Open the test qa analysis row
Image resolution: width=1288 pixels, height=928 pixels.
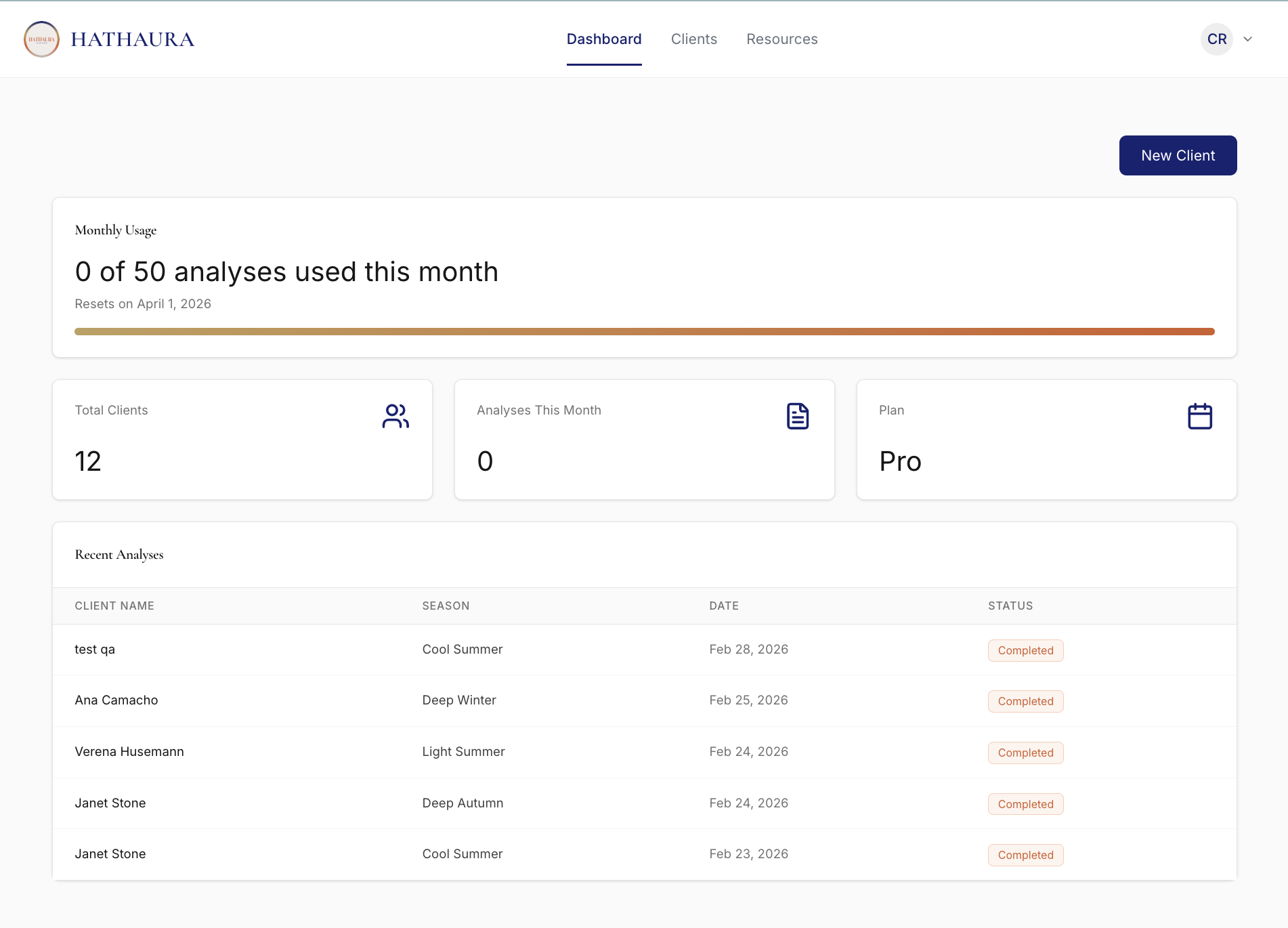[x=95, y=650]
